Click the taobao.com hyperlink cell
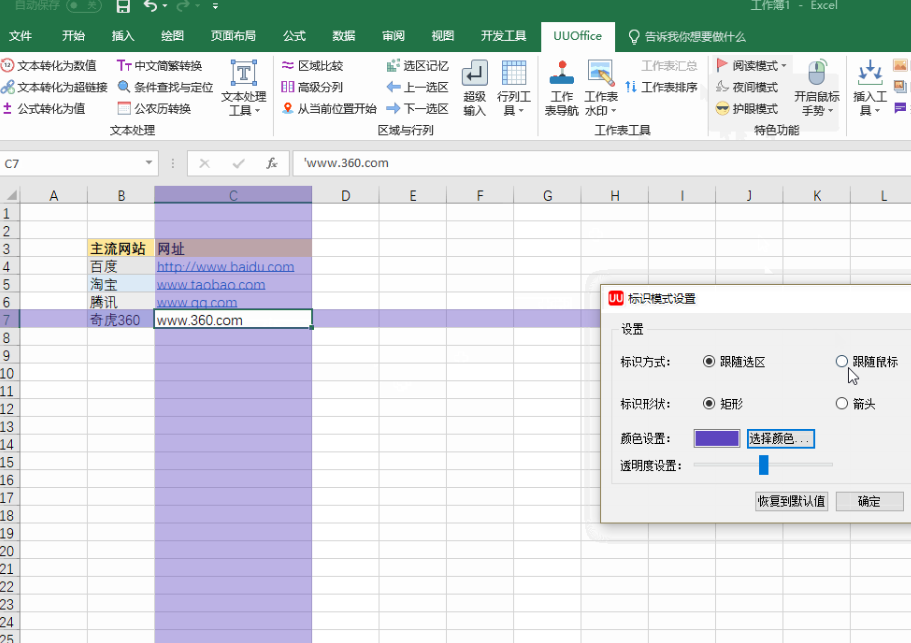Image resolution: width=911 pixels, height=643 pixels. point(211,285)
